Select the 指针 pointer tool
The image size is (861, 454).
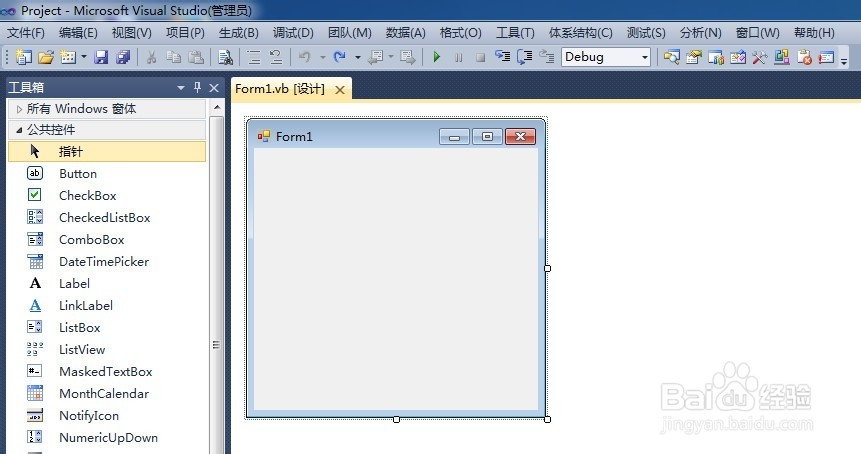(107, 152)
